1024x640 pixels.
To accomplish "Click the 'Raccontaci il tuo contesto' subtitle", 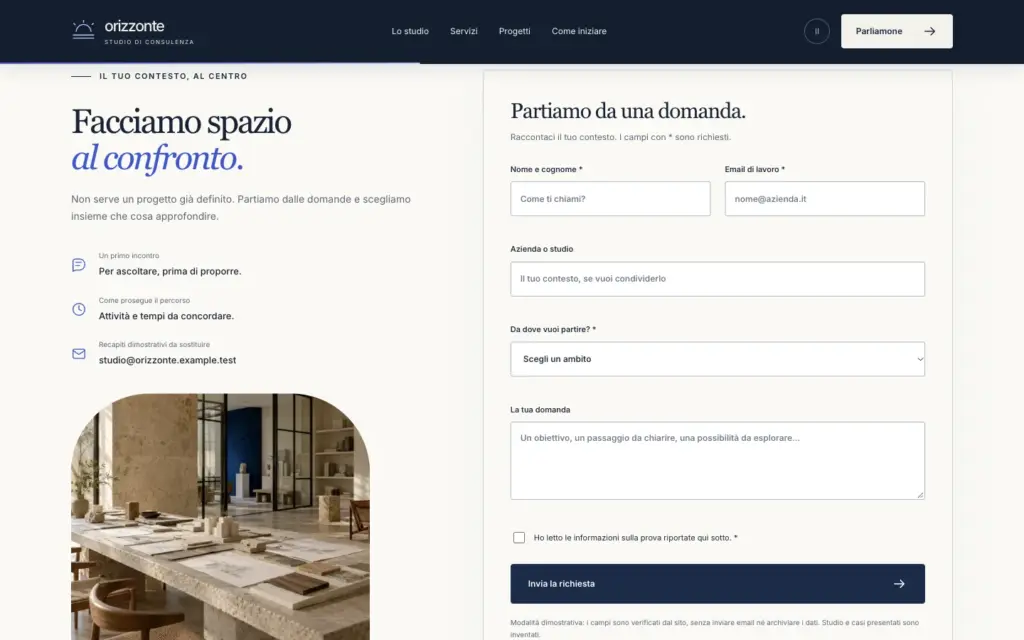I will click(x=620, y=137).
